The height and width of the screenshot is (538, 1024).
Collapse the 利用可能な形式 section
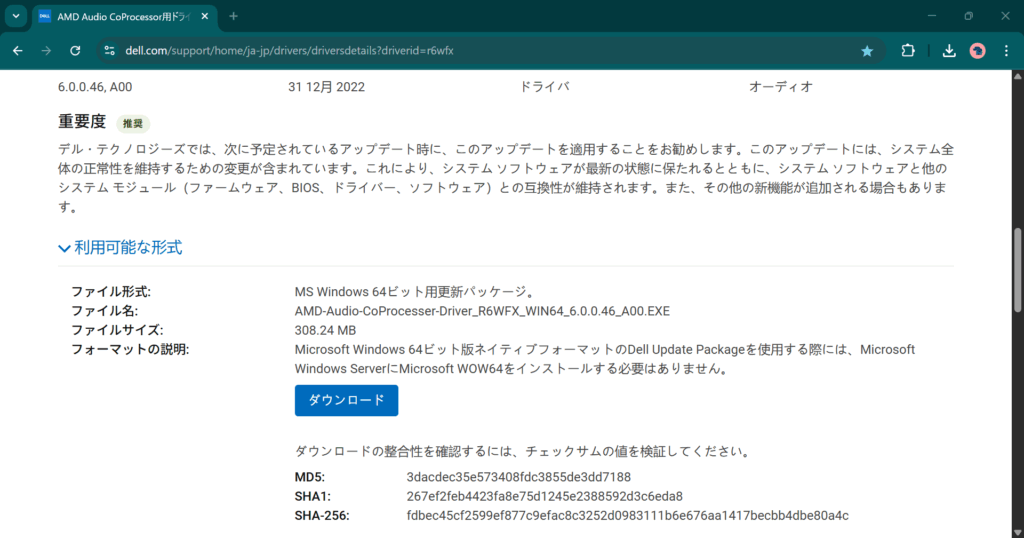point(120,247)
